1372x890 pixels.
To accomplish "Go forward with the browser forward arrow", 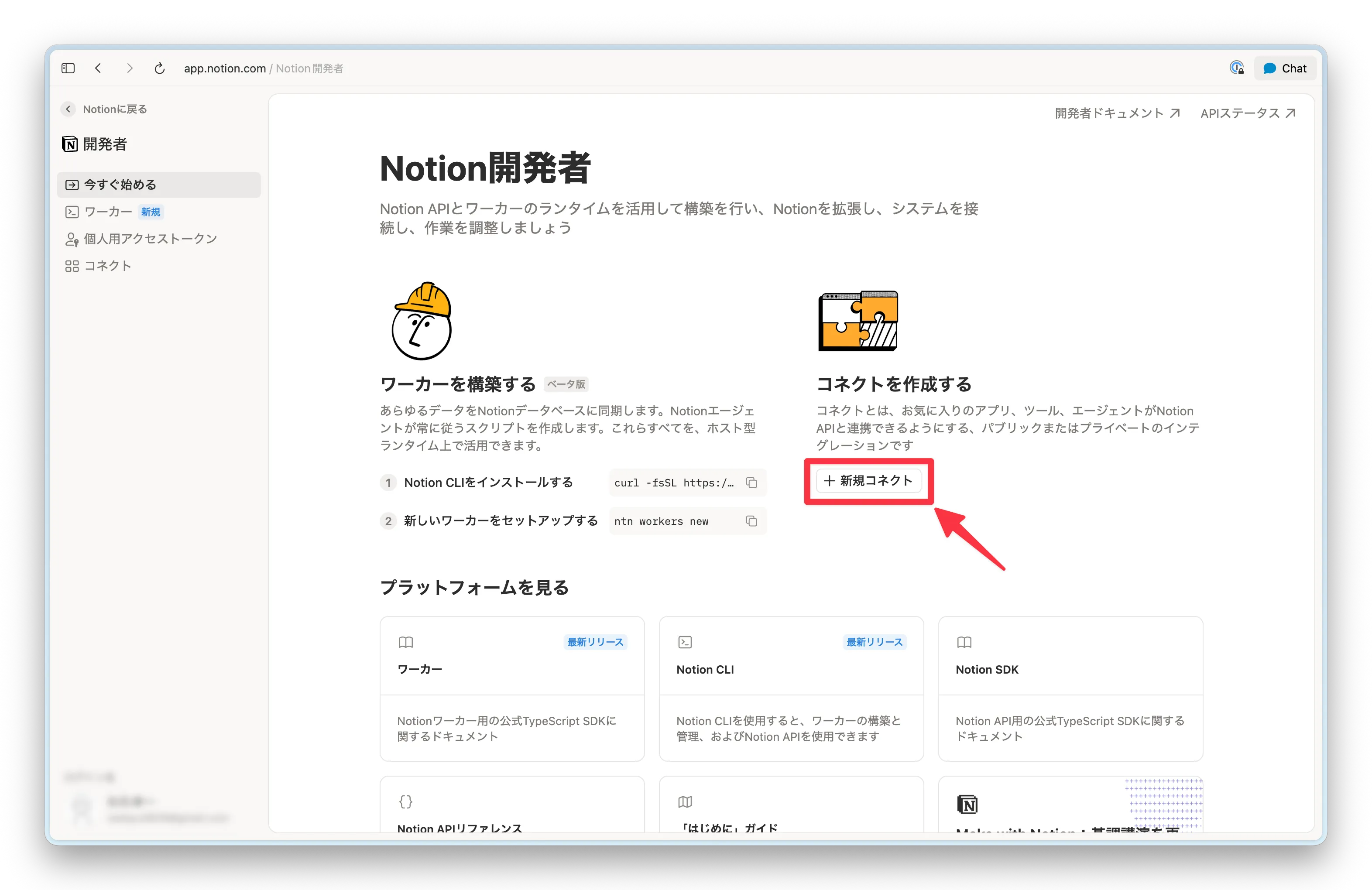I will pos(129,68).
